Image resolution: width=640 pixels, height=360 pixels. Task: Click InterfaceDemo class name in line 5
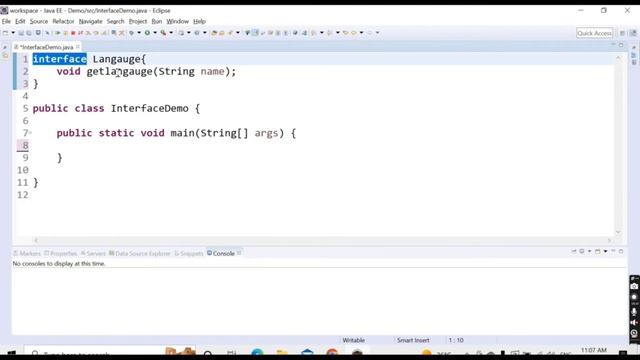coord(149,109)
